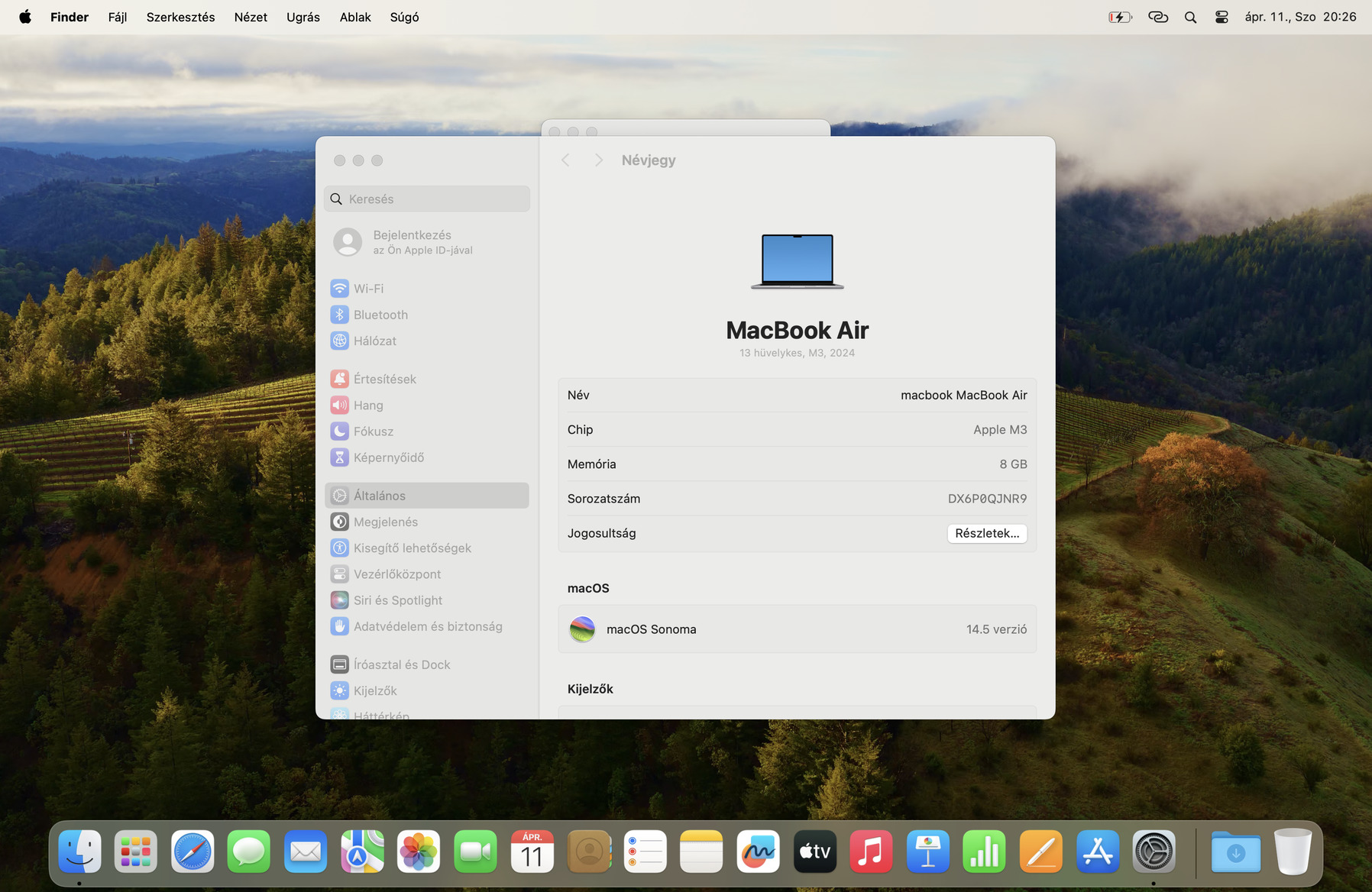1372x892 pixels.
Task: Click the Apple M3 chip value
Action: coord(1000,429)
